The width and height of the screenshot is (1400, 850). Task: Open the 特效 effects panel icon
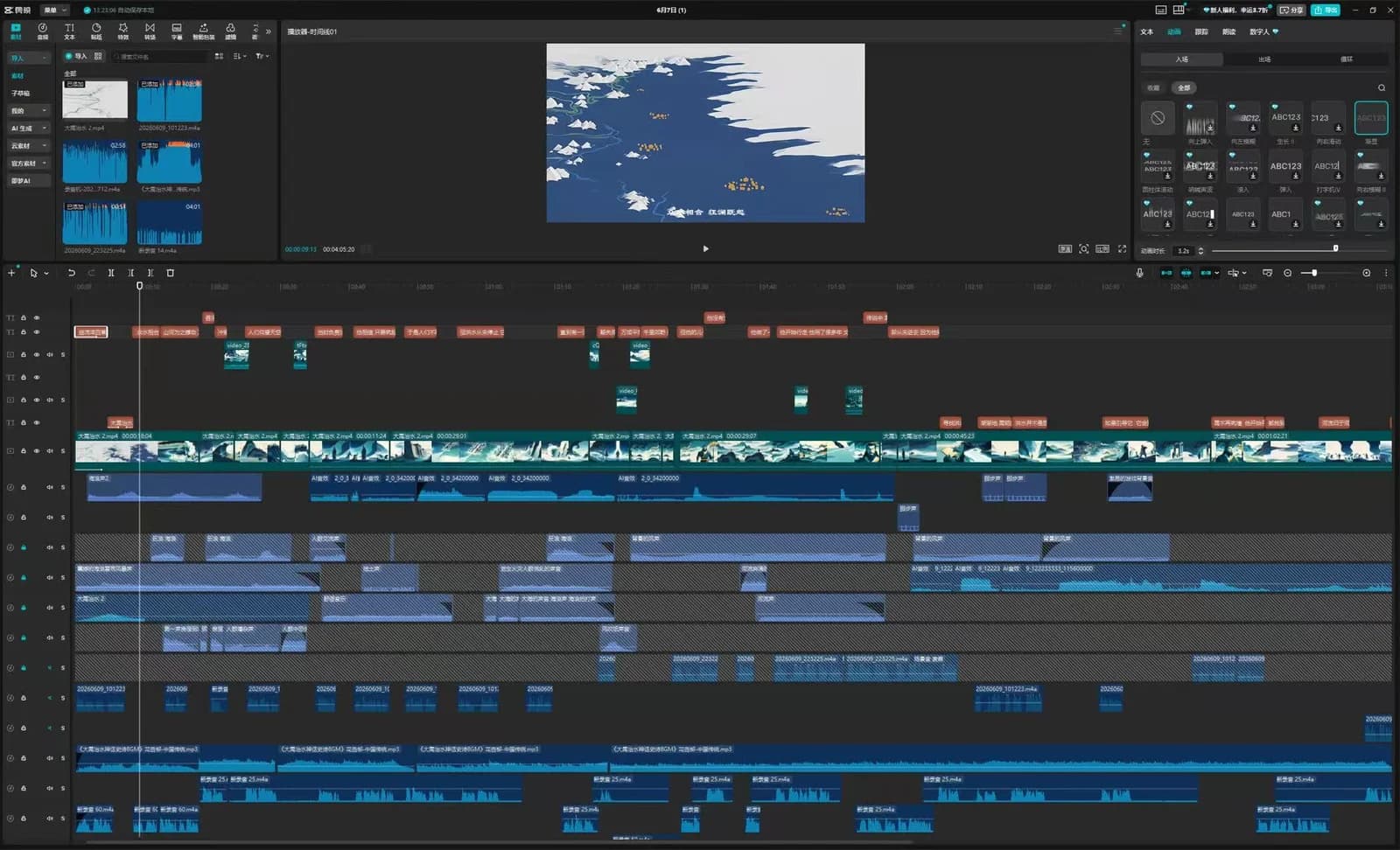pyautogui.click(x=122, y=31)
